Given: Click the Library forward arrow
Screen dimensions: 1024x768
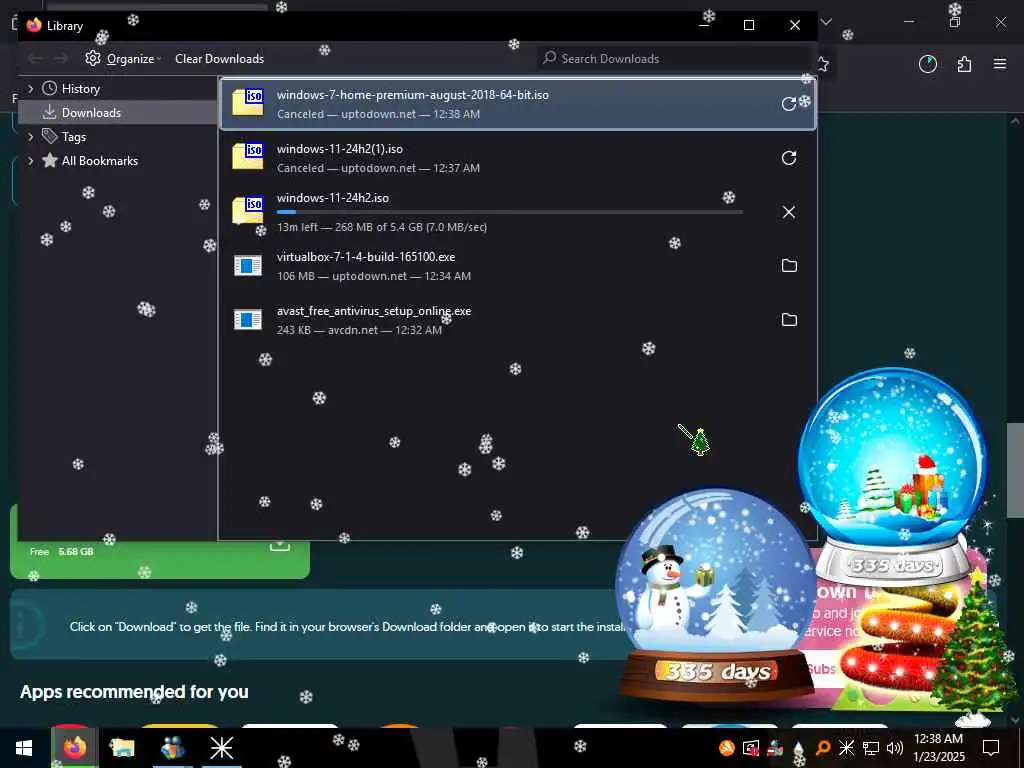Looking at the screenshot, I should click(x=60, y=59).
